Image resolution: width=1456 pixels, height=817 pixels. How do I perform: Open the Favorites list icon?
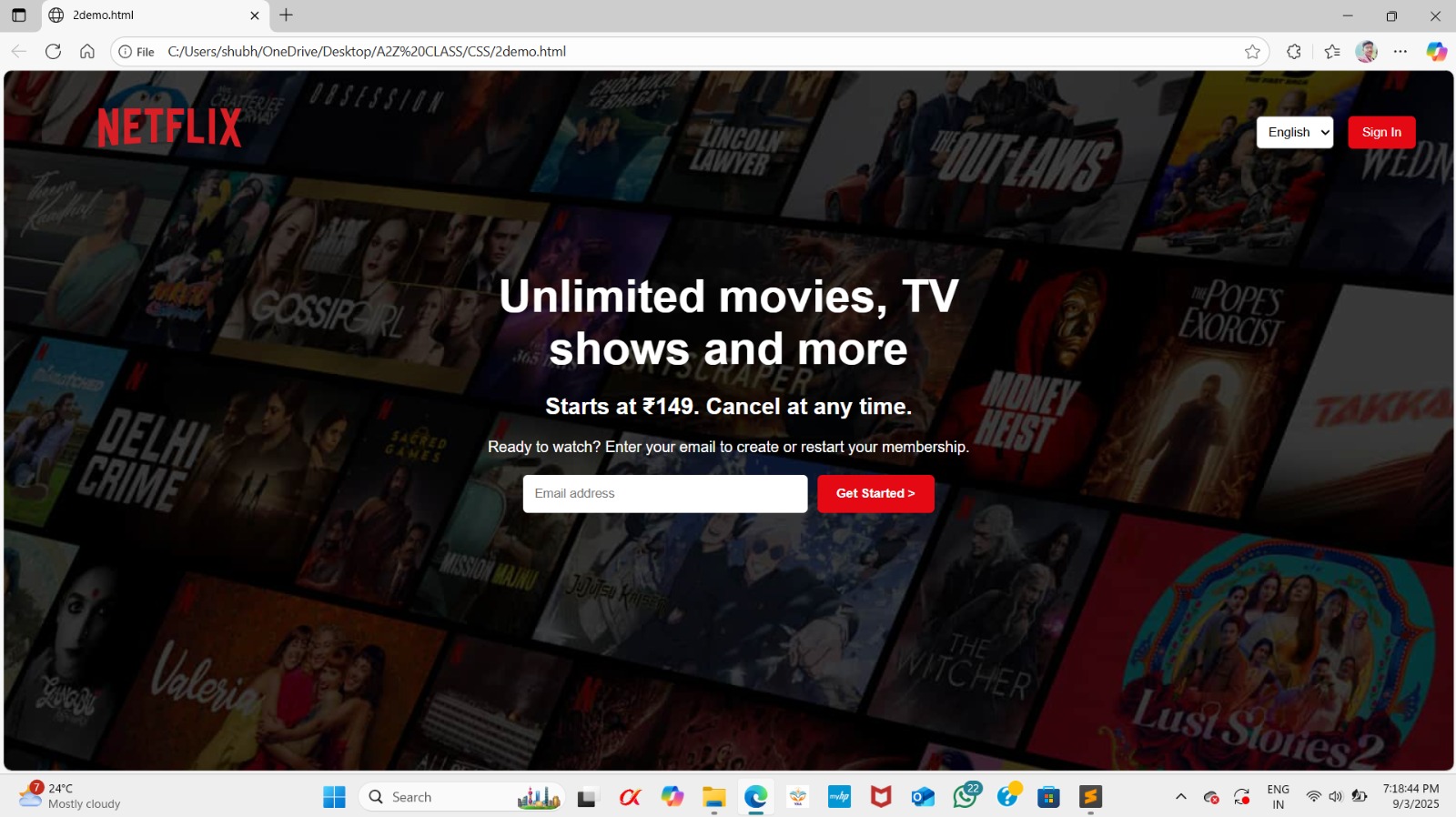tap(1332, 52)
